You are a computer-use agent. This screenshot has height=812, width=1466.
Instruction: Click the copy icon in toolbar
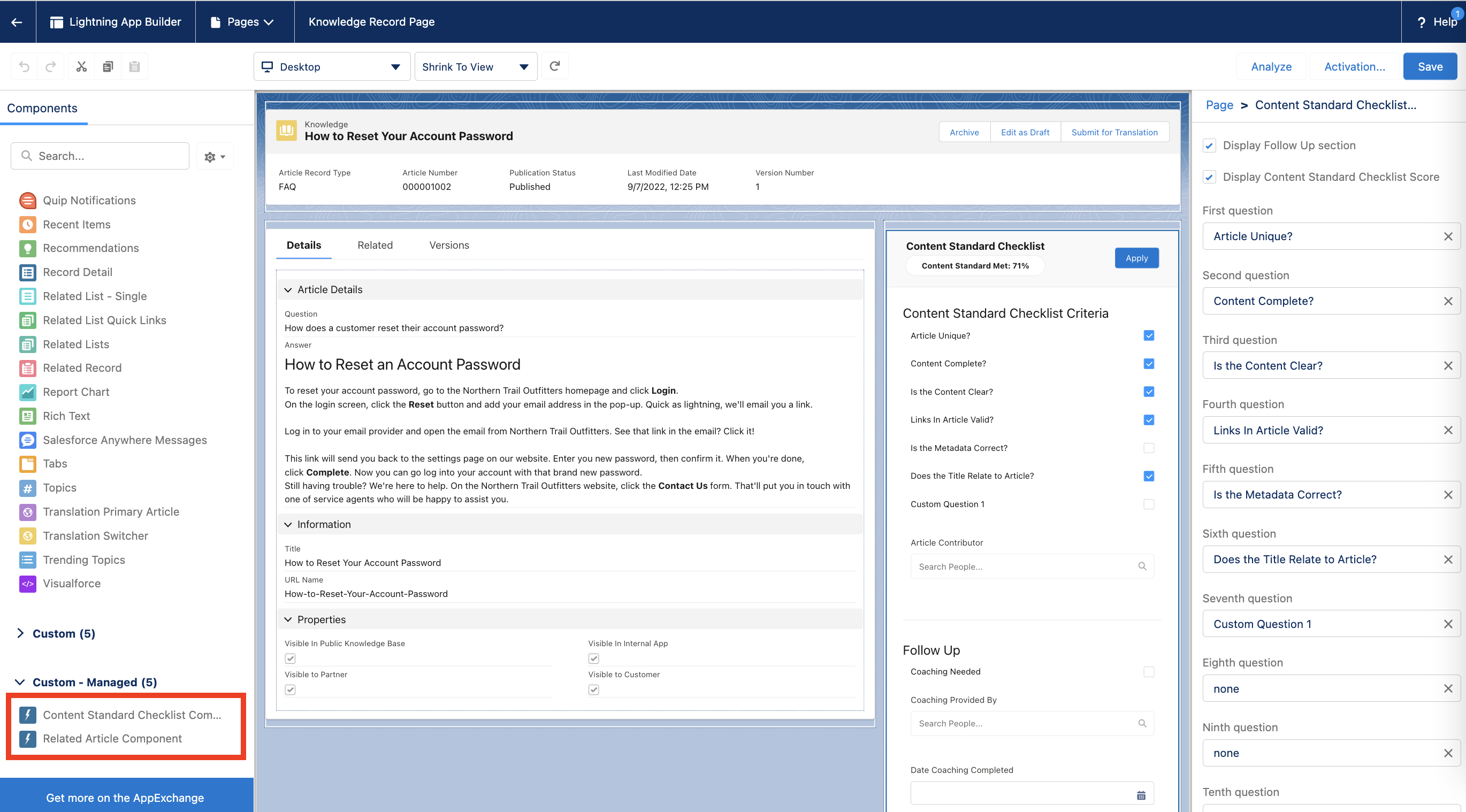(108, 66)
